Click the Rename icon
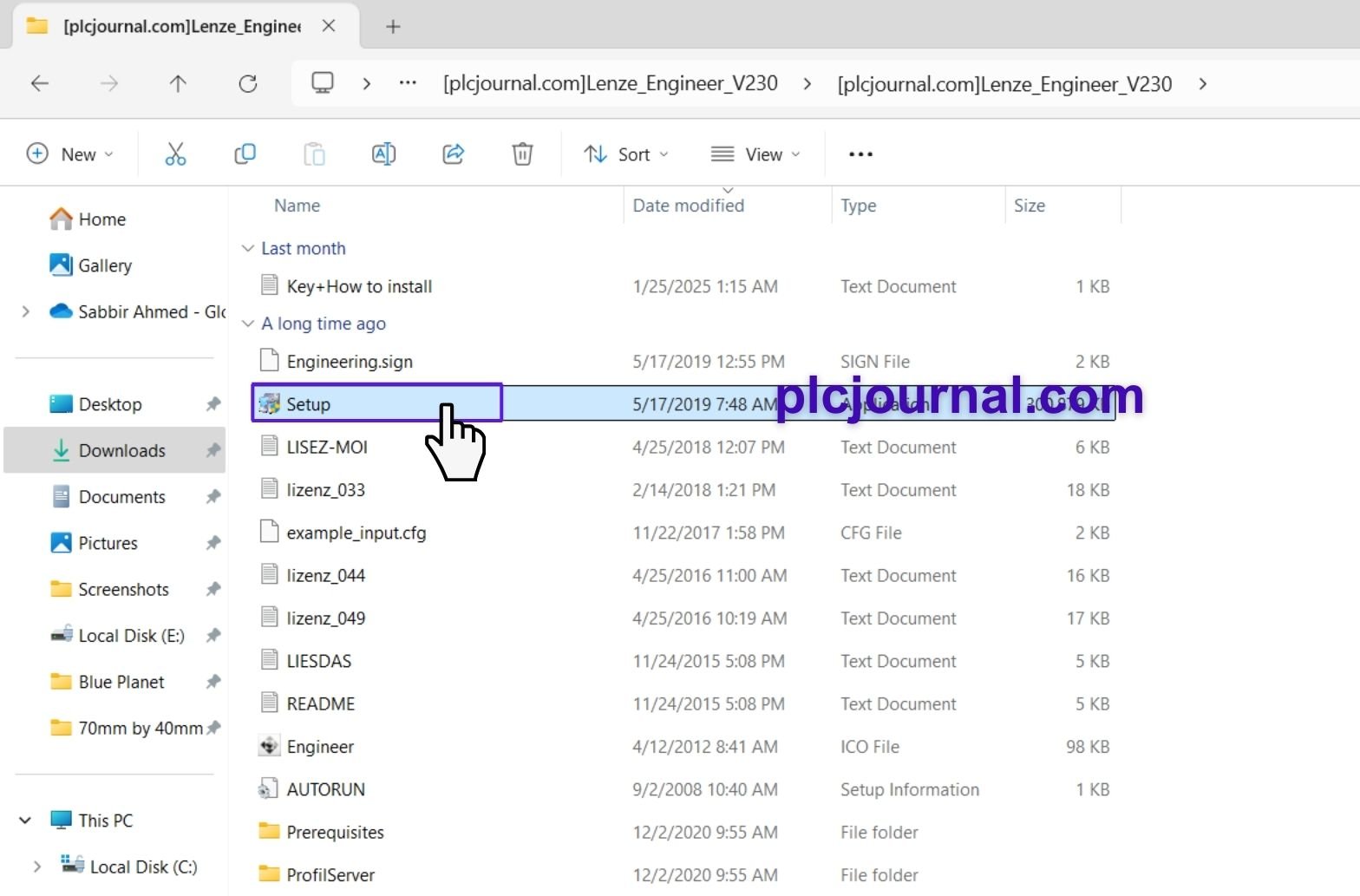The height and width of the screenshot is (896, 1360). click(x=383, y=154)
